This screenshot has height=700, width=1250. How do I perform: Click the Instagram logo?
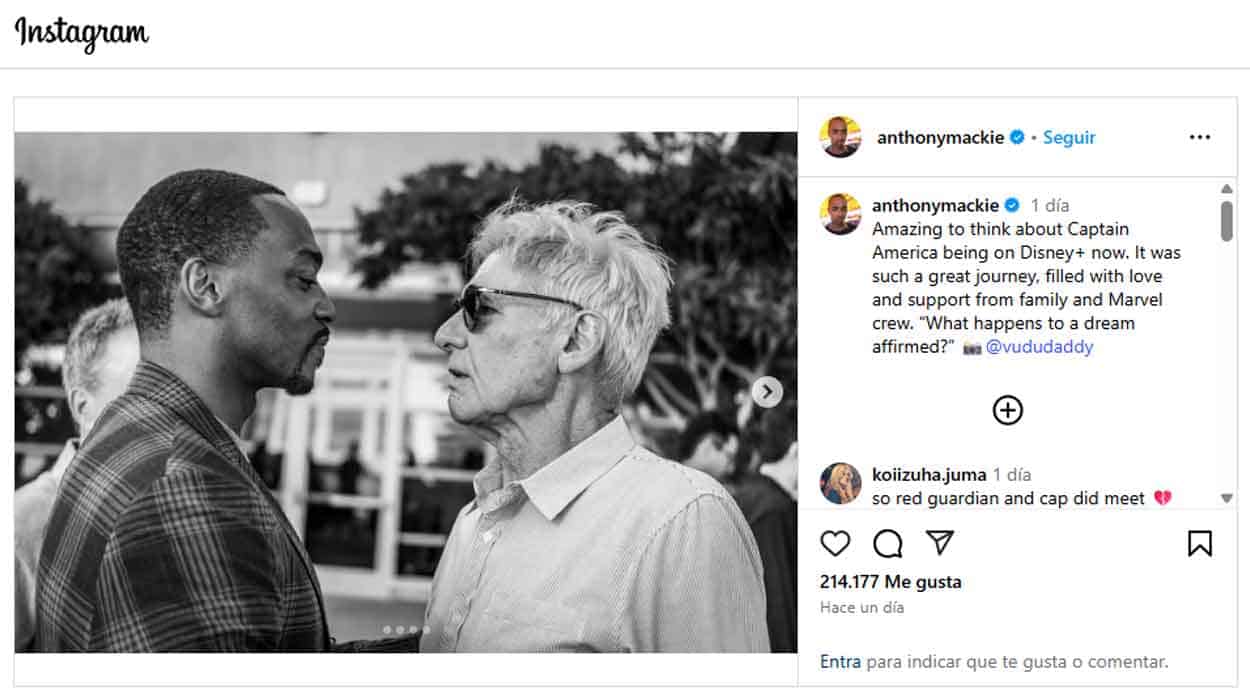pos(82,34)
